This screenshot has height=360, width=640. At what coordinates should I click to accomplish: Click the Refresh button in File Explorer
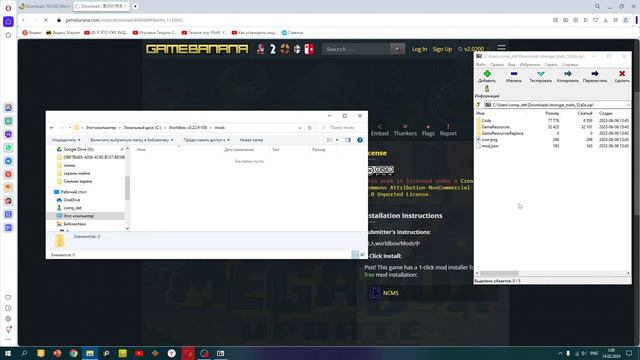(309, 128)
